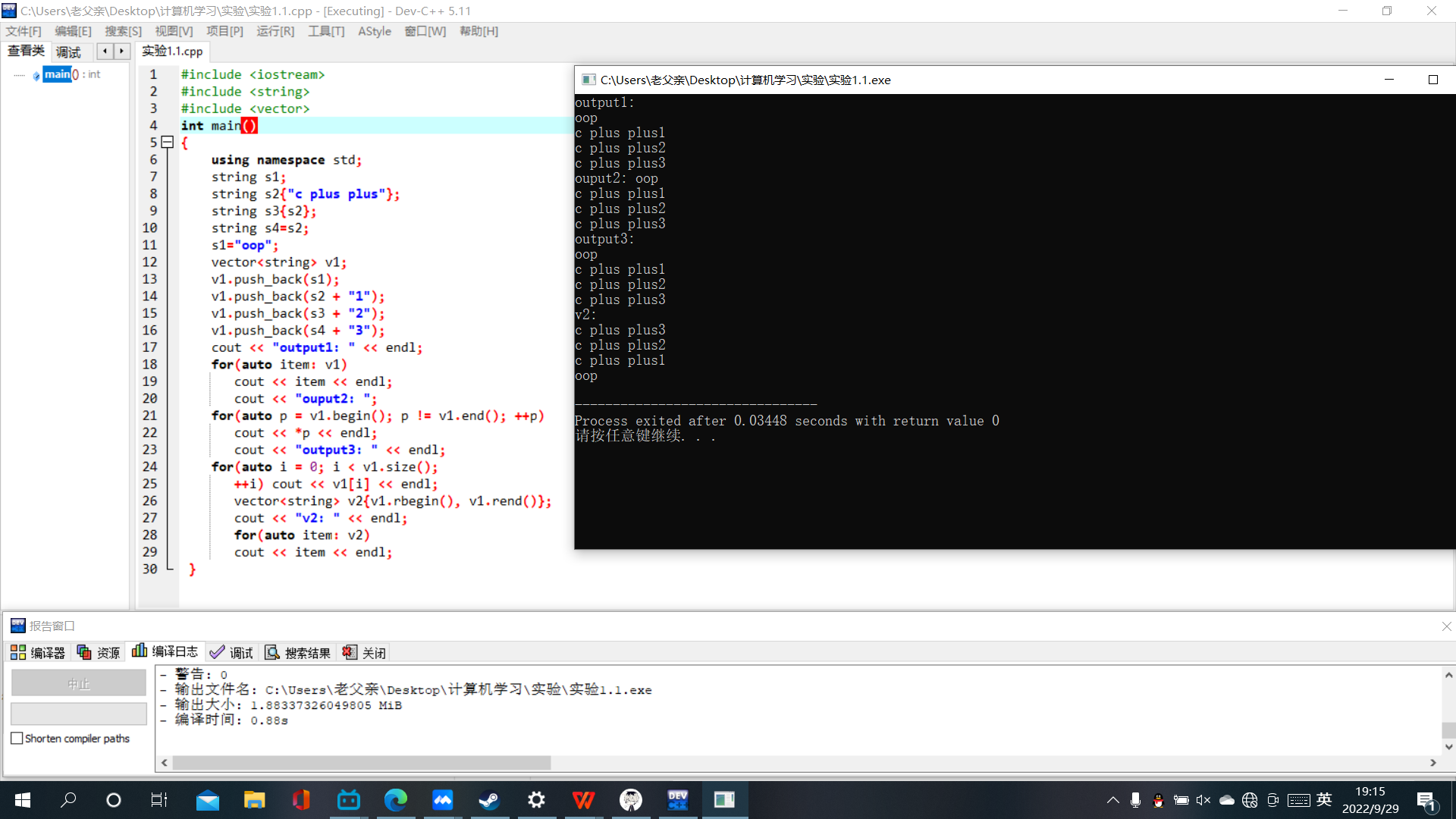Open Dev-C++ from the taskbar
This screenshot has width=1456, height=819.
[x=677, y=800]
